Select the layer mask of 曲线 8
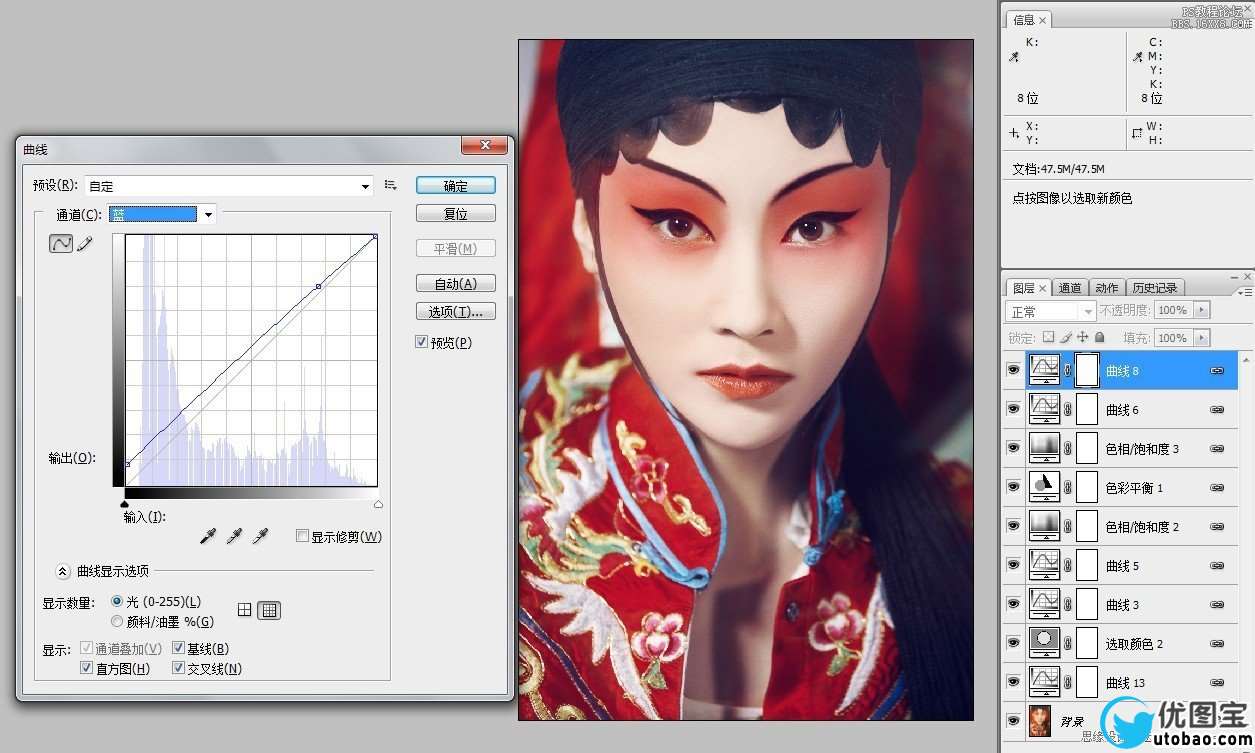1255x753 pixels. coord(1086,370)
